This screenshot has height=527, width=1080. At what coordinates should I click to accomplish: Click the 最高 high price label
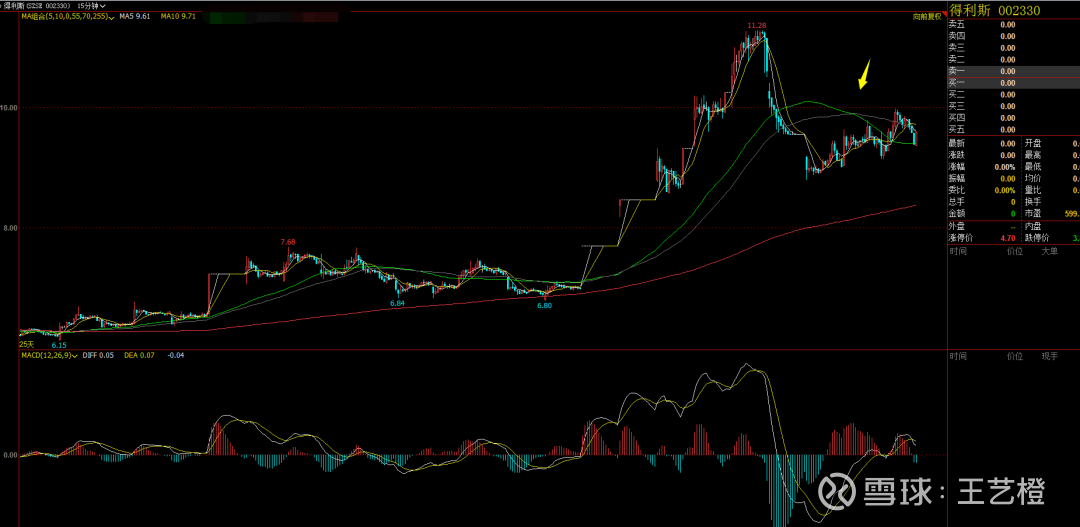click(x=1032, y=155)
